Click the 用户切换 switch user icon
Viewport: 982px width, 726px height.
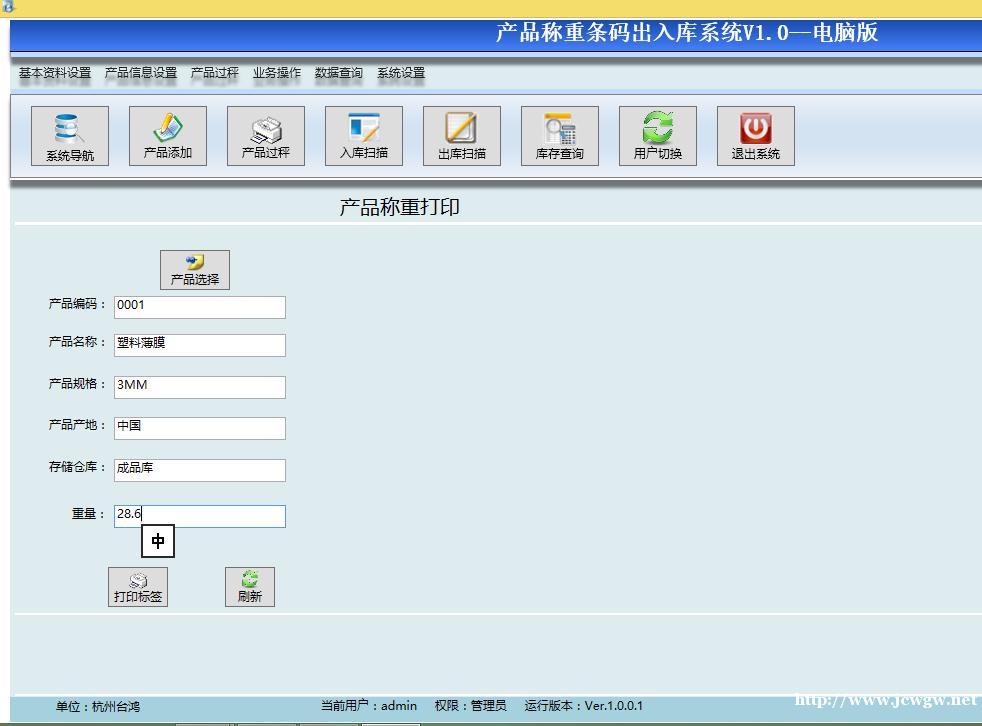pyautogui.click(x=658, y=136)
